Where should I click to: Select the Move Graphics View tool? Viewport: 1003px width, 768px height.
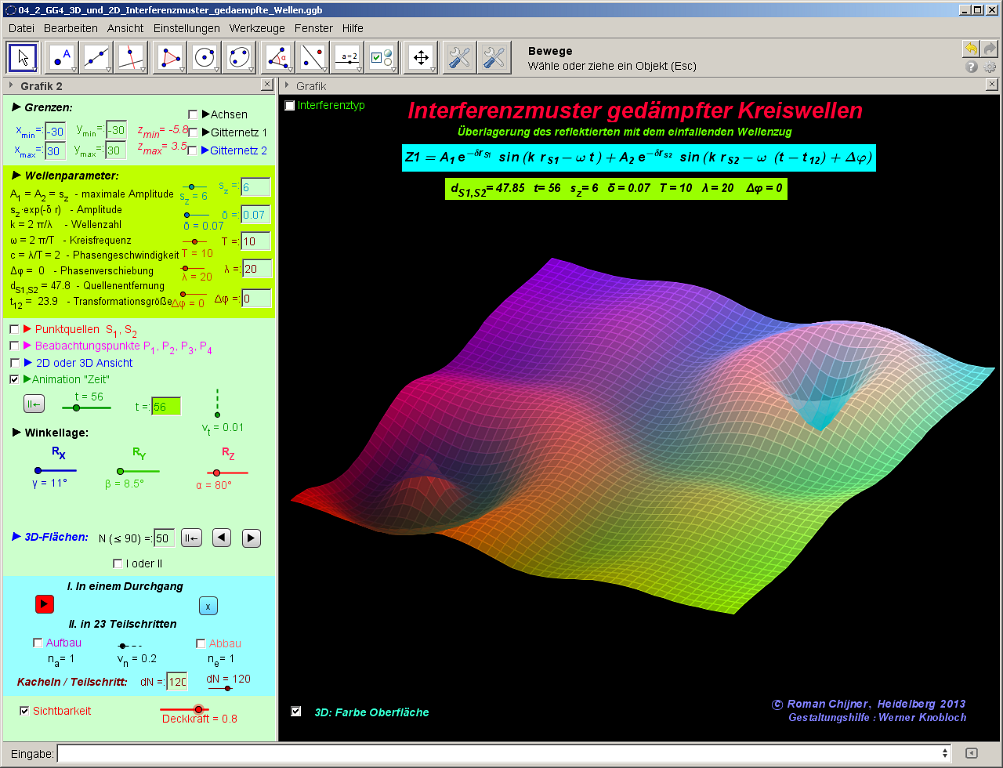coord(421,58)
